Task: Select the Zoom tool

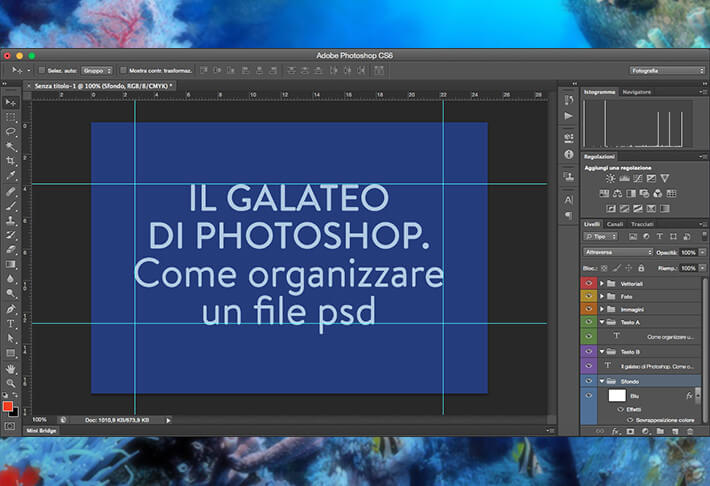Action: coord(11,383)
